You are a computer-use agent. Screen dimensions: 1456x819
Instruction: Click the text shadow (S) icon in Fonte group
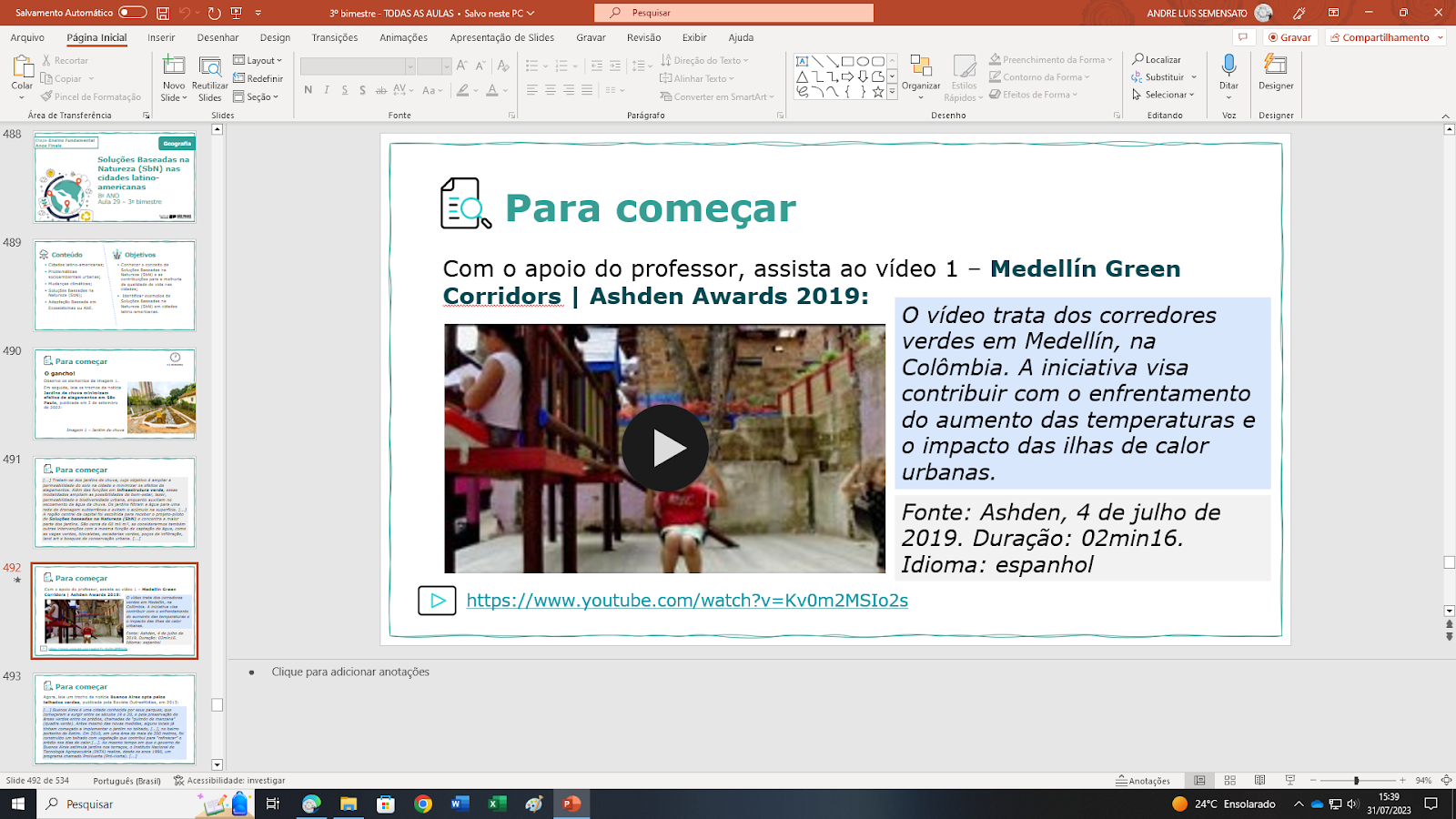coord(362,90)
